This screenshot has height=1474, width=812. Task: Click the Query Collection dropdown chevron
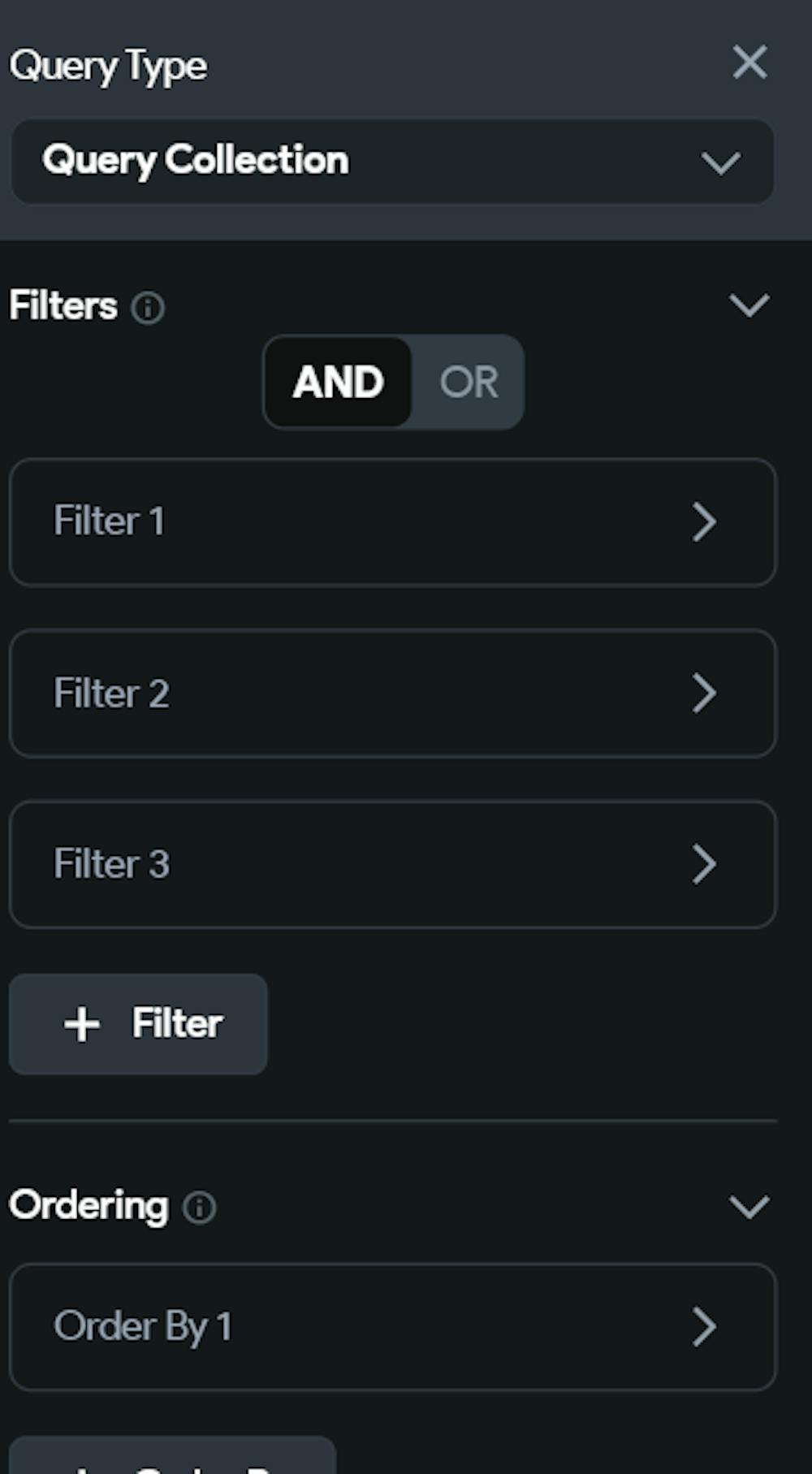[x=720, y=162]
